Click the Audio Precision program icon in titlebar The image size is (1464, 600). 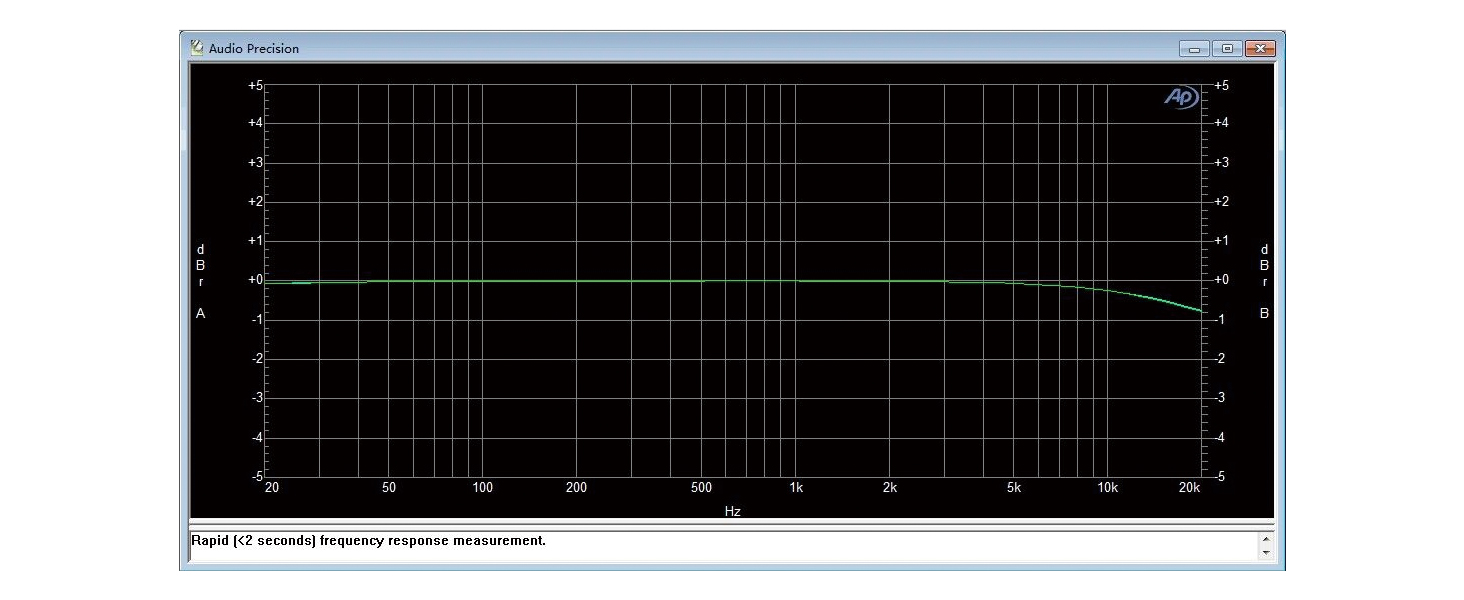196,47
